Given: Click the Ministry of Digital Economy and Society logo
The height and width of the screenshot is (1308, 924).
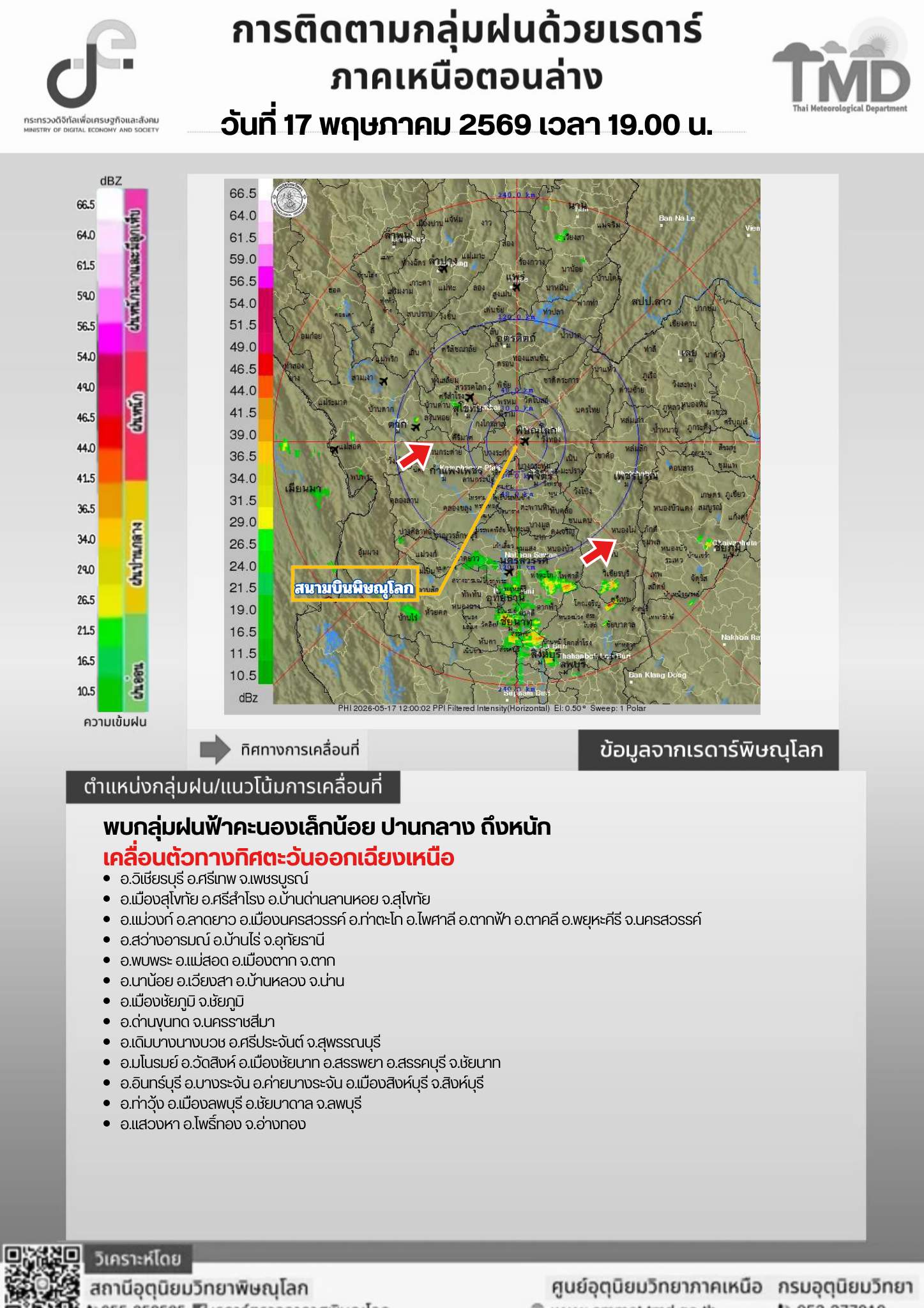Looking at the screenshot, I should [x=91, y=75].
